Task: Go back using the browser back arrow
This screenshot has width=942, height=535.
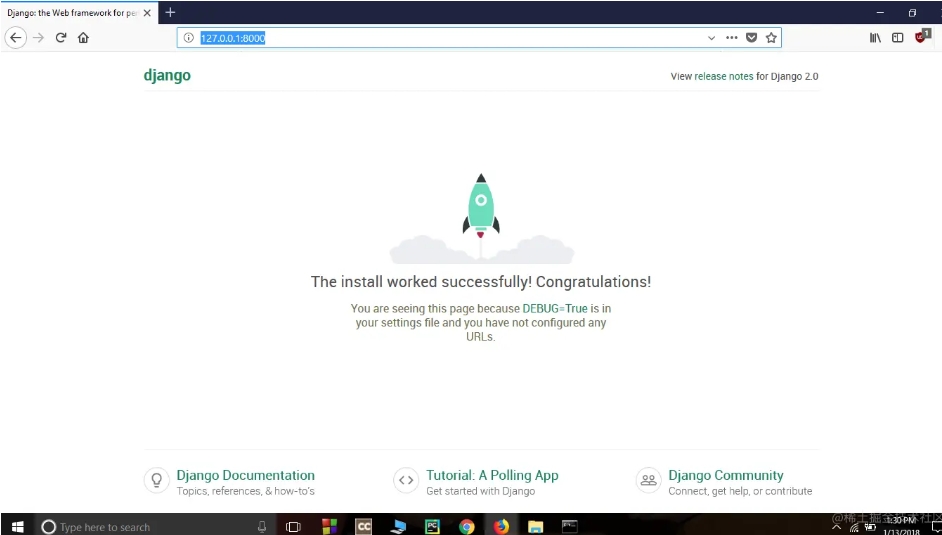Action: point(16,38)
